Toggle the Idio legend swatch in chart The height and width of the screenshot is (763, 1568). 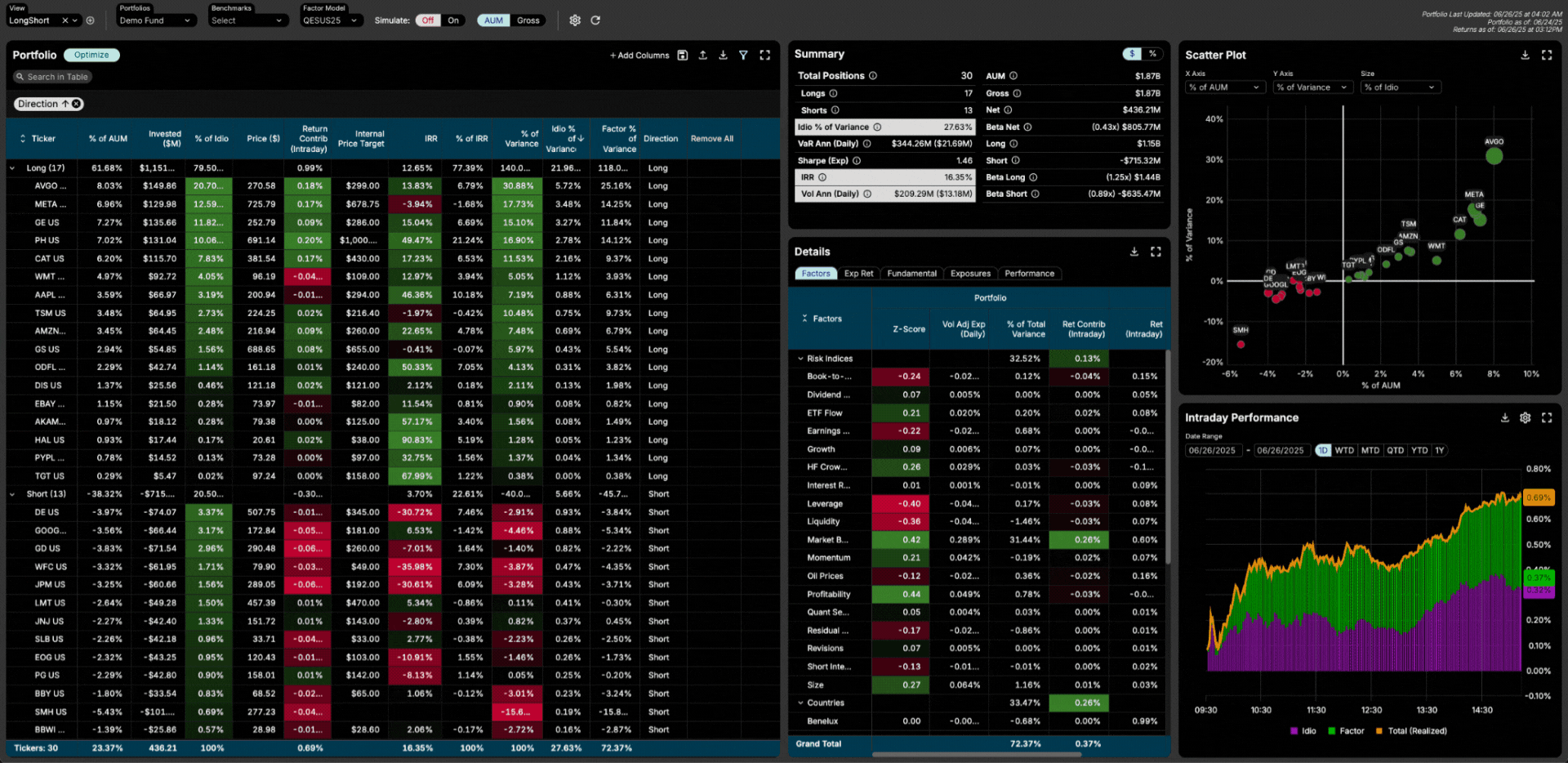click(x=1294, y=731)
